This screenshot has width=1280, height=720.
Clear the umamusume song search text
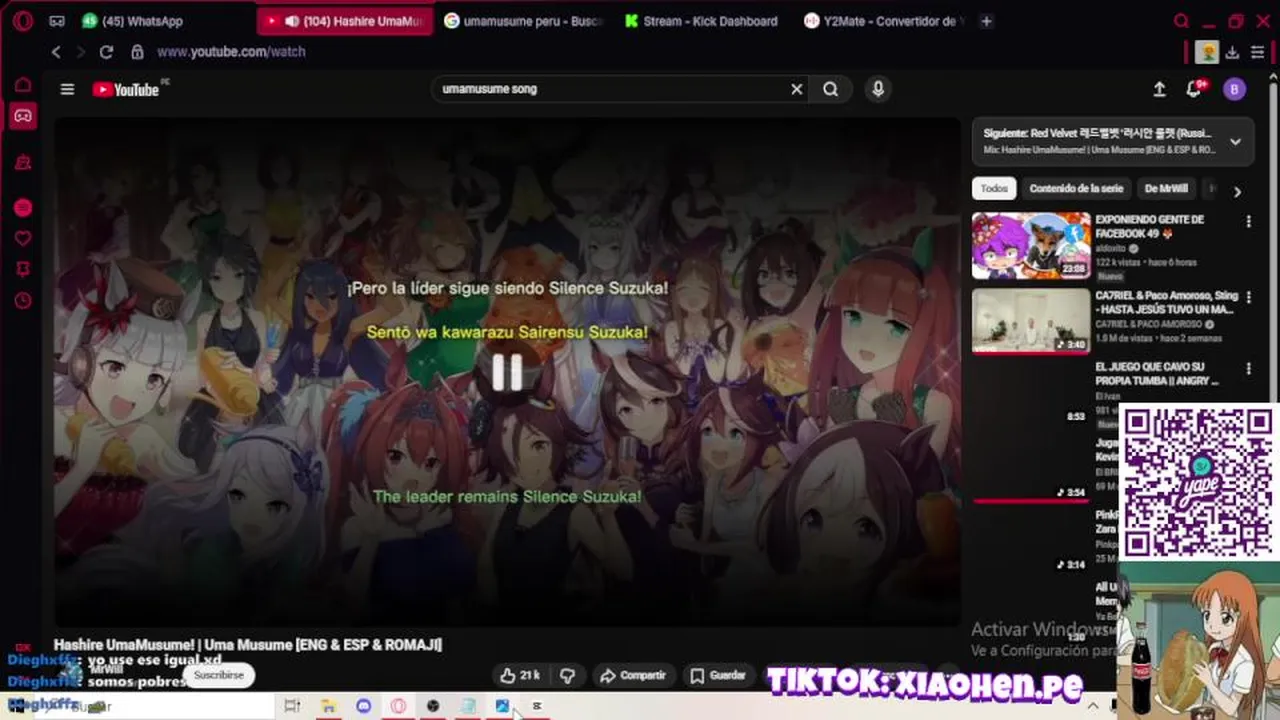coord(797,89)
